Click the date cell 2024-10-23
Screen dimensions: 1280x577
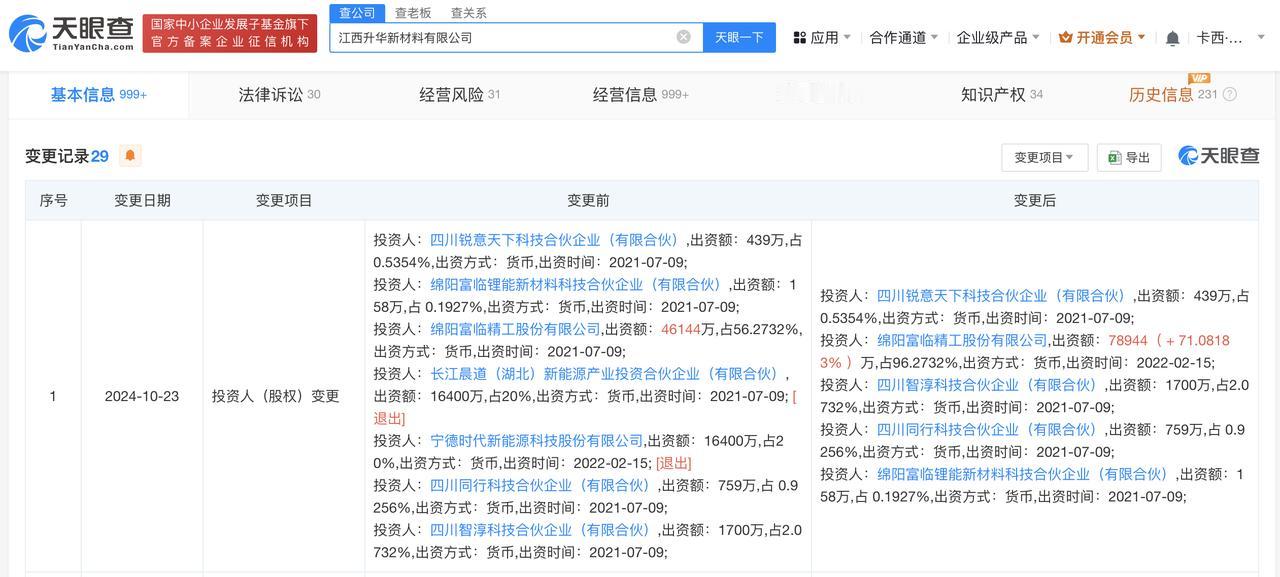pyautogui.click(x=142, y=396)
